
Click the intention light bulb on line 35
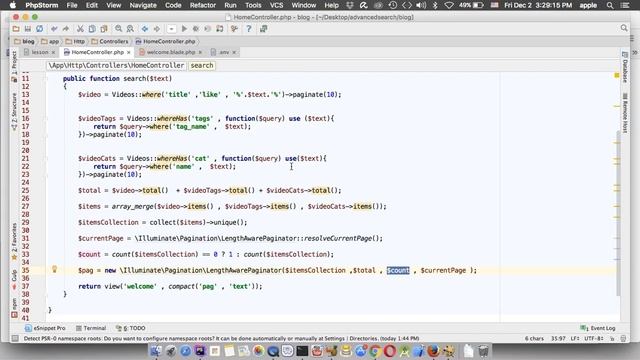(54, 269)
